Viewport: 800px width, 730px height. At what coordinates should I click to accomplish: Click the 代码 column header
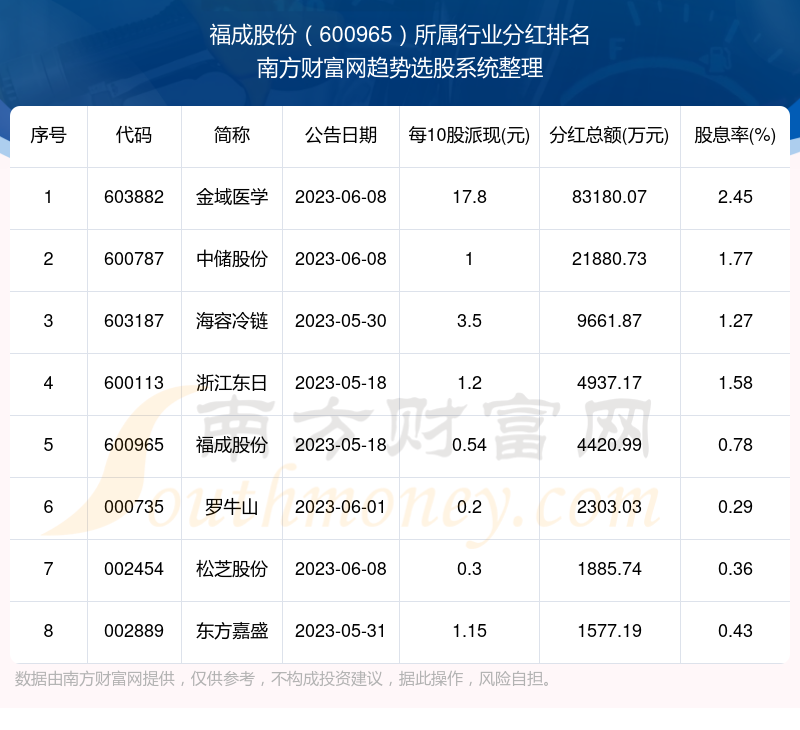pyautogui.click(x=133, y=135)
